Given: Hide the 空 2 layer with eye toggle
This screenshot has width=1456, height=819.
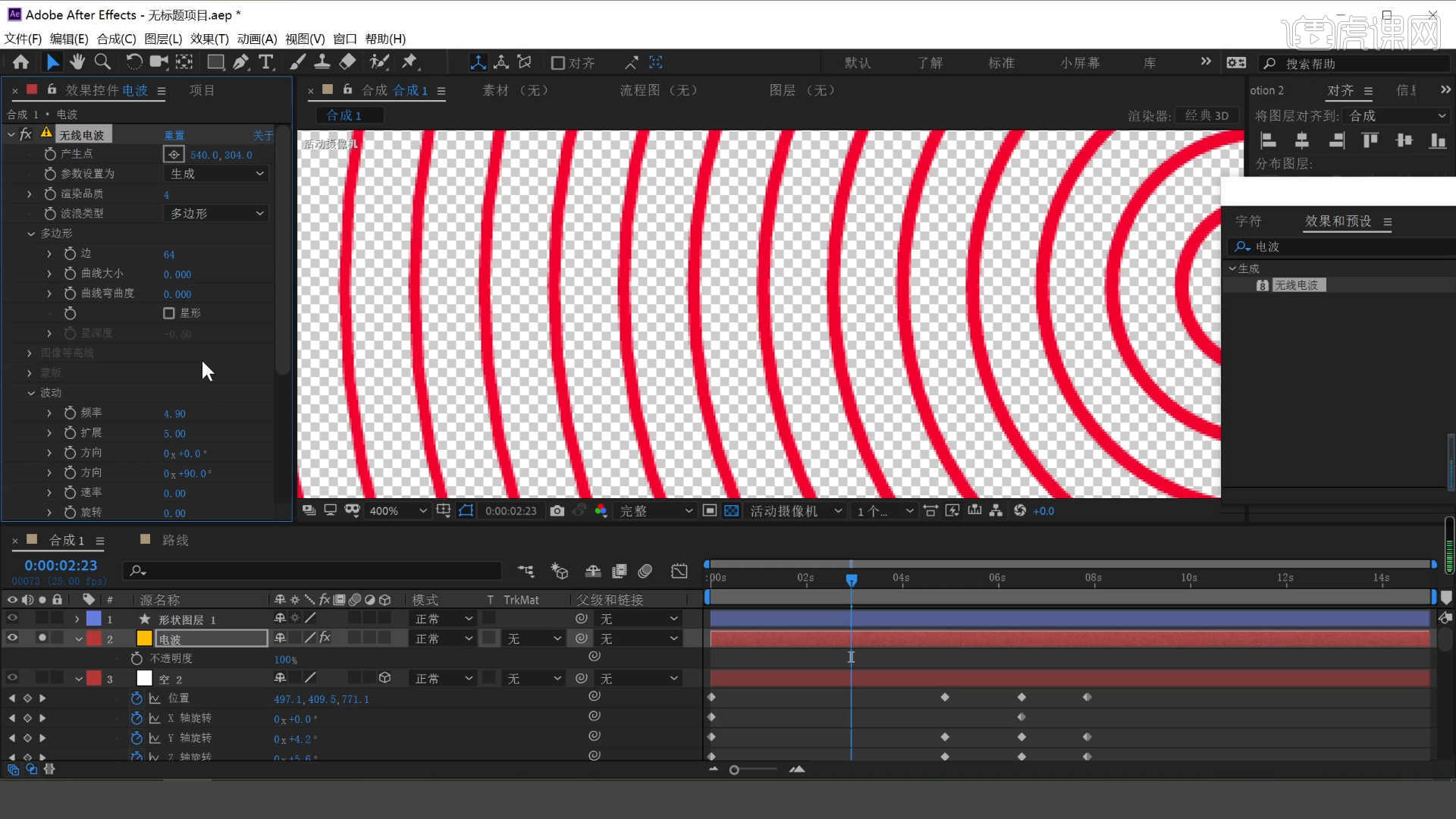Looking at the screenshot, I should 12,678.
